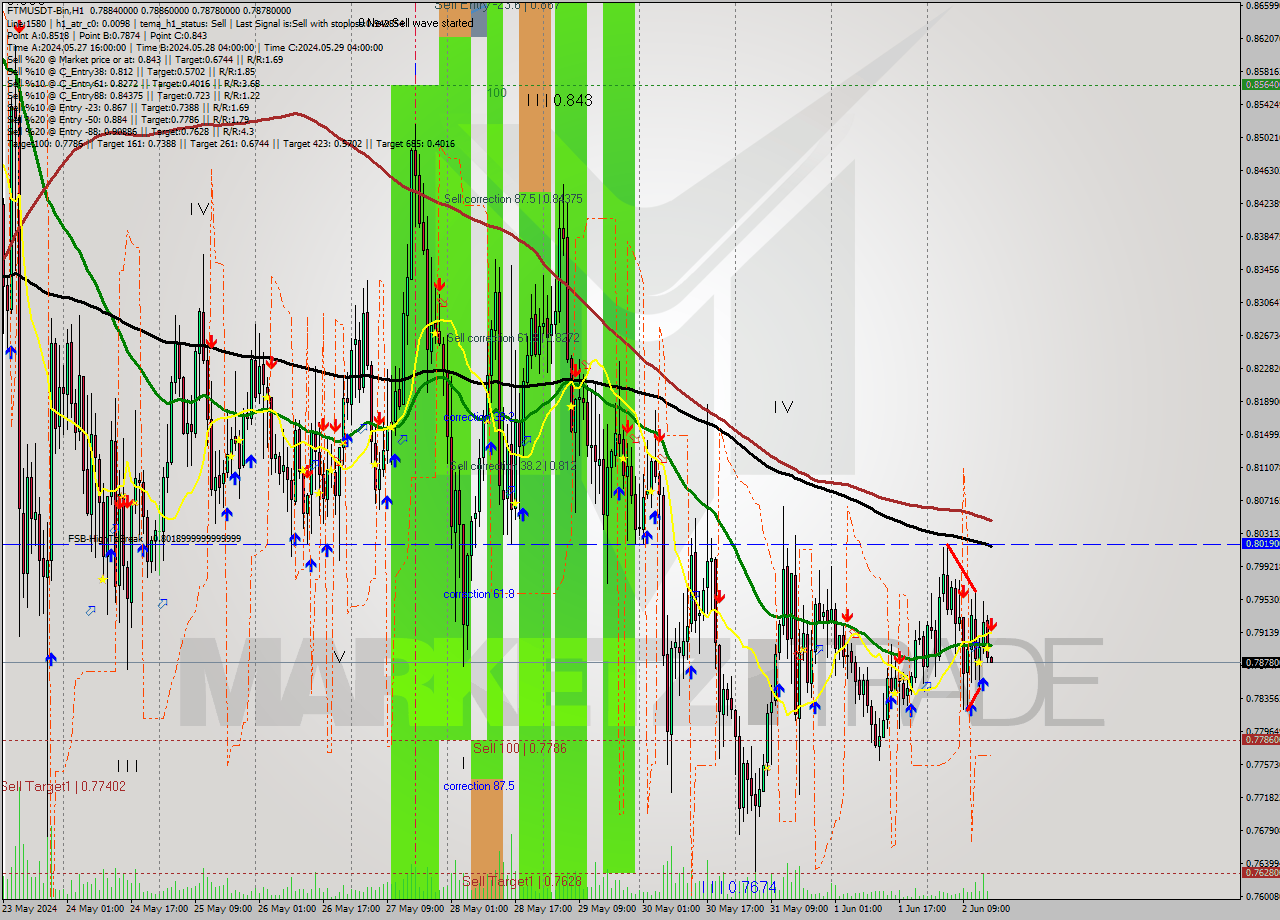
Task: Click the Sell %20 @ Market price line
Action: (x=144, y=59)
